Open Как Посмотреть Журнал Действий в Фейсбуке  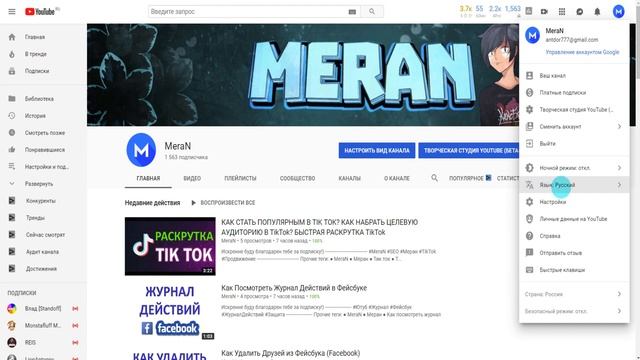(x=294, y=288)
